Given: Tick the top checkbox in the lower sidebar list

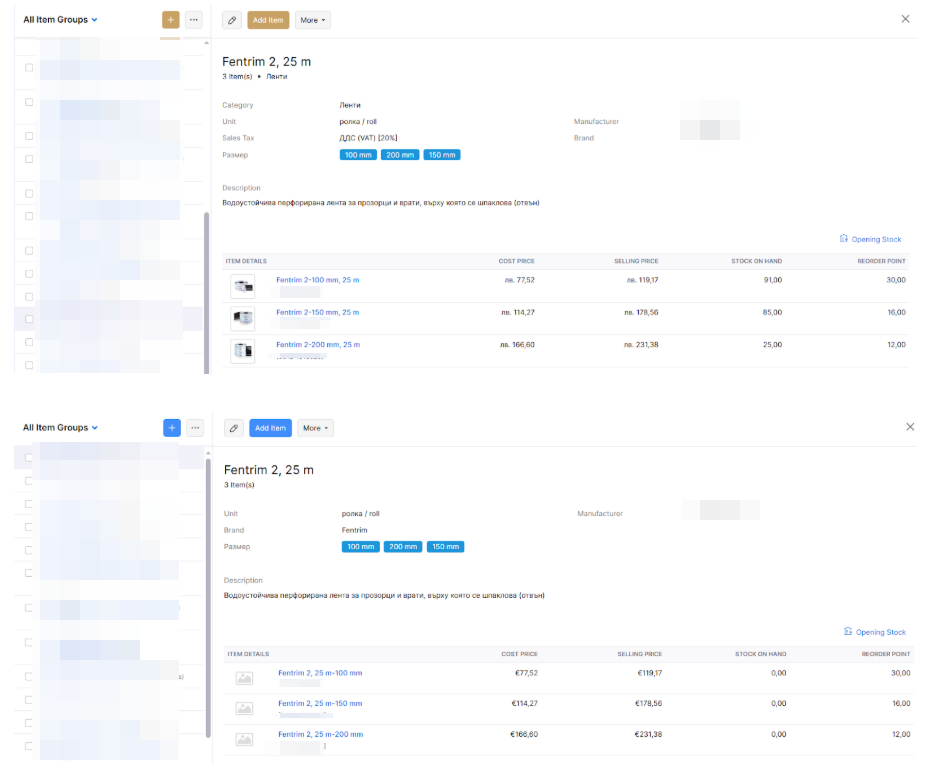Looking at the screenshot, I should (x=28, y=456).
